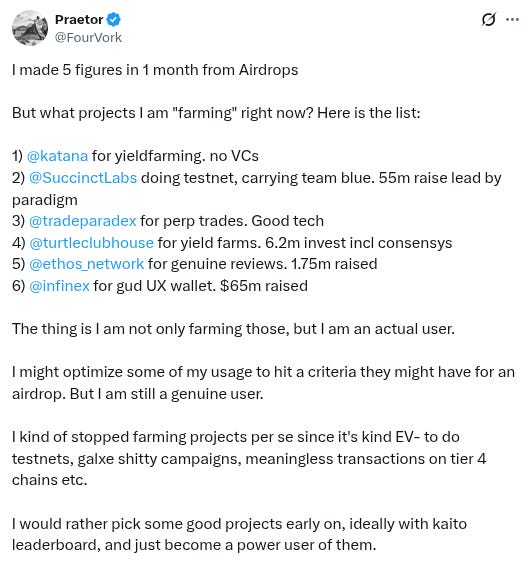This screenshot has width=528, height=563.
Task: Click the "I kind of stopped farming" paragraph
Action: tap(249, 459)
